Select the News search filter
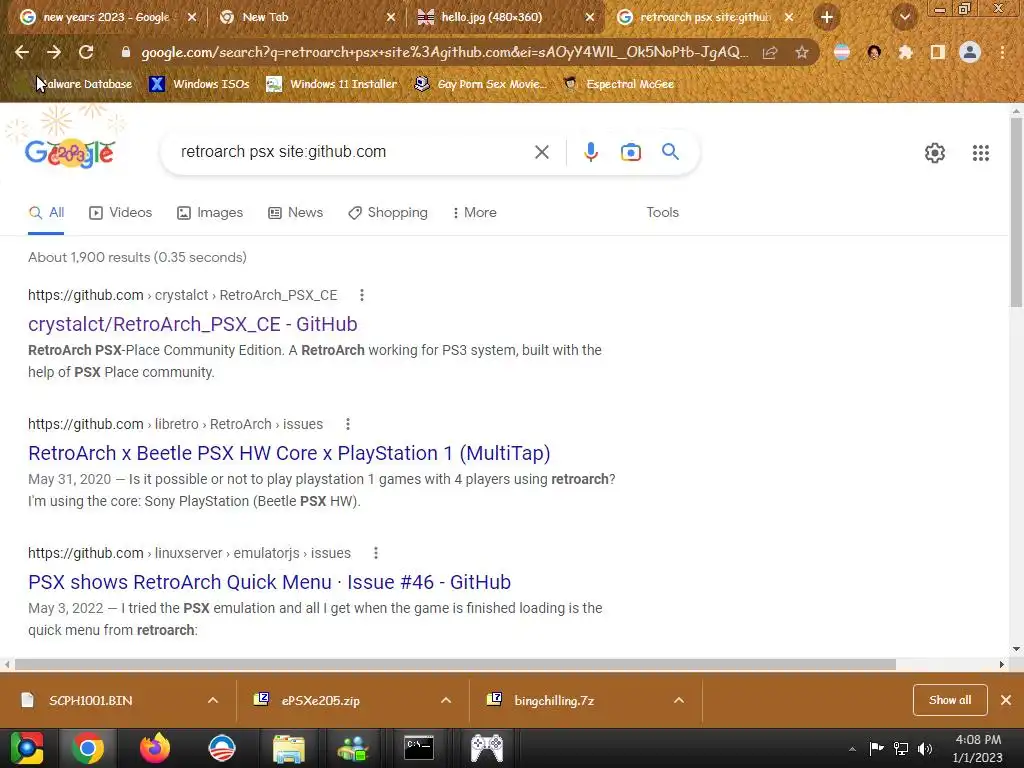Viewport: 1024px width, 768px height. point(295,212)
